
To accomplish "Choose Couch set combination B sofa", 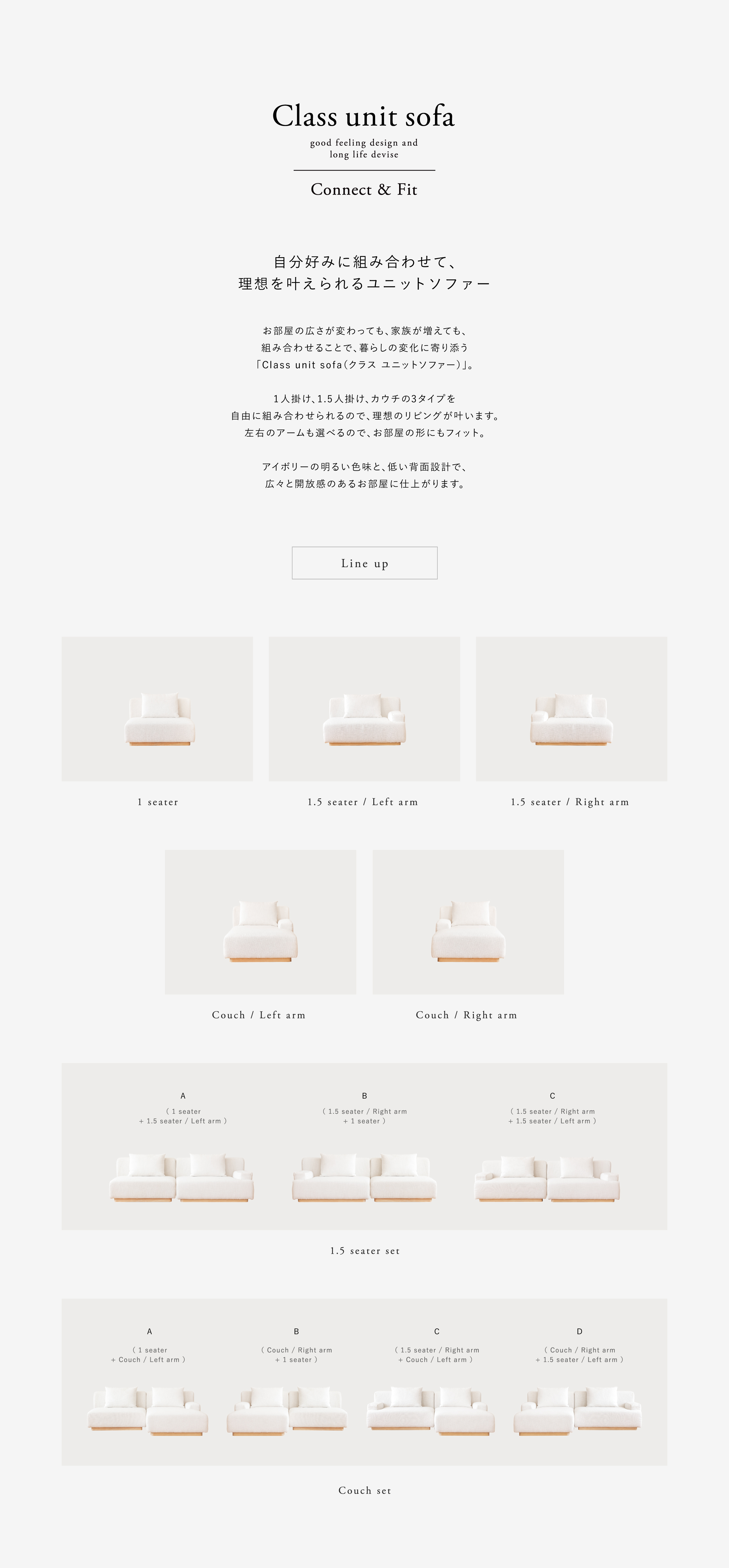I will tap(287, 1411).
